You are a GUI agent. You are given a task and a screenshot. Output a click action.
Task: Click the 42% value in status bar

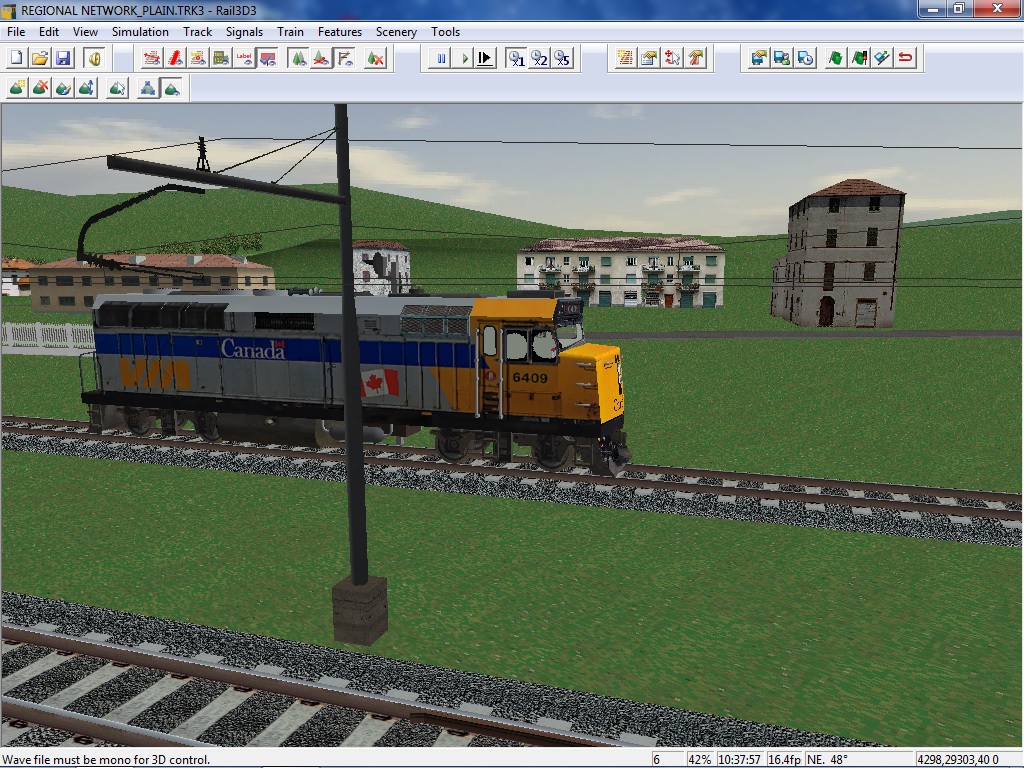pyautogui.click(x=699, y=760)
